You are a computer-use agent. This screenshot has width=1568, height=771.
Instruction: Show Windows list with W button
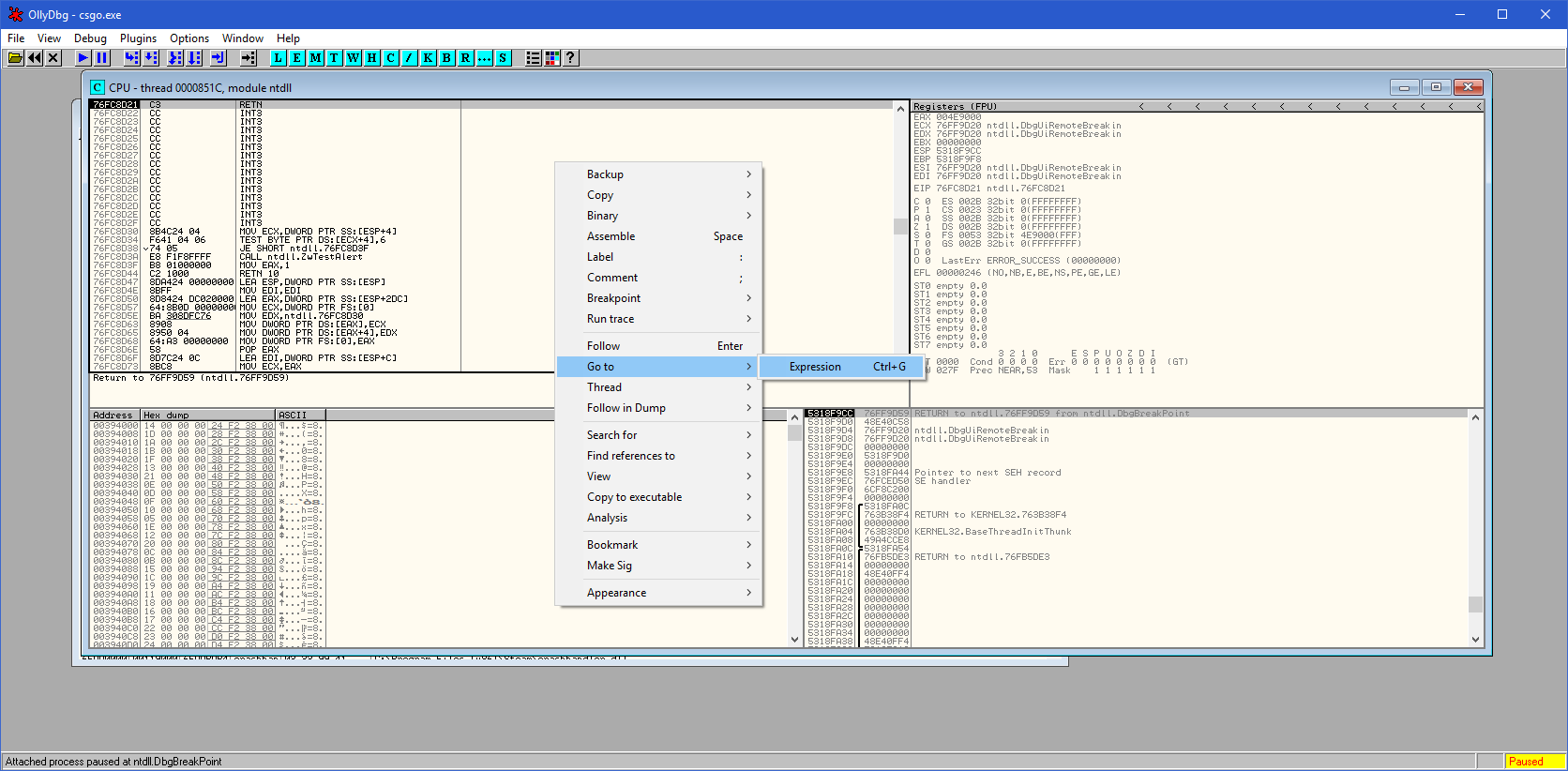(x=354, y=58)
